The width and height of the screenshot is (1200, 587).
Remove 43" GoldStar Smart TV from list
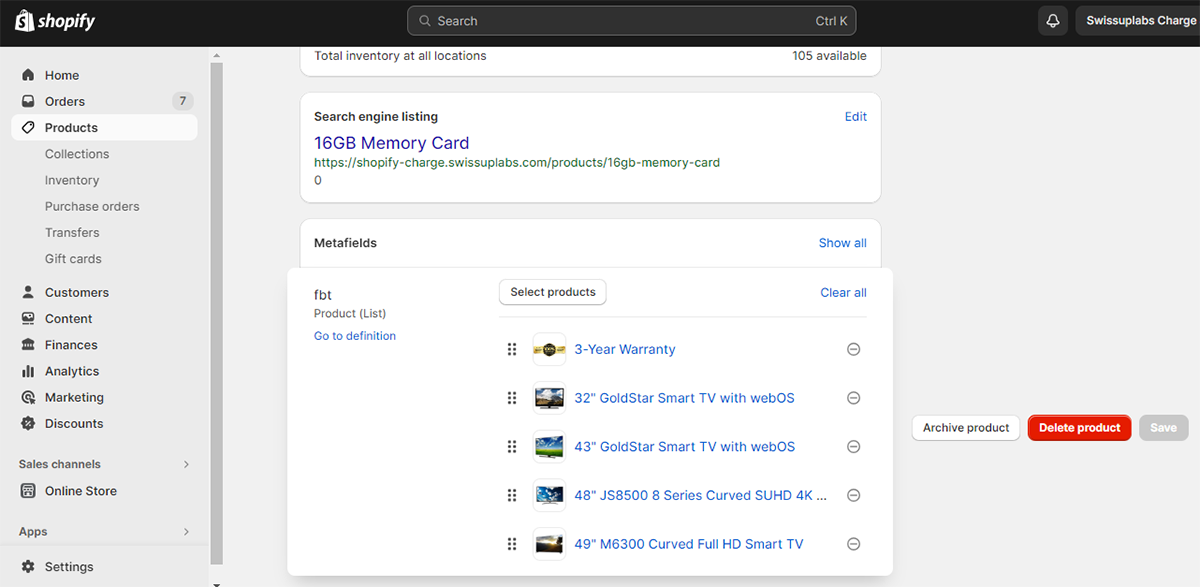854,447
